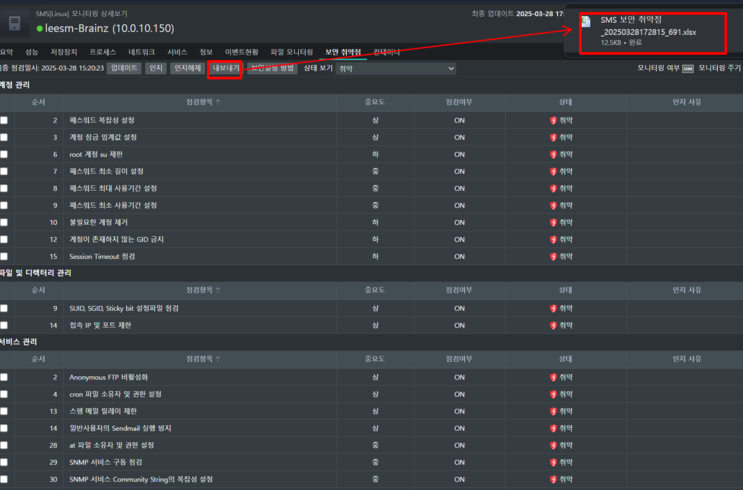Tick the checkbox for 불필요한 계정 제거

tap(5, 222)
